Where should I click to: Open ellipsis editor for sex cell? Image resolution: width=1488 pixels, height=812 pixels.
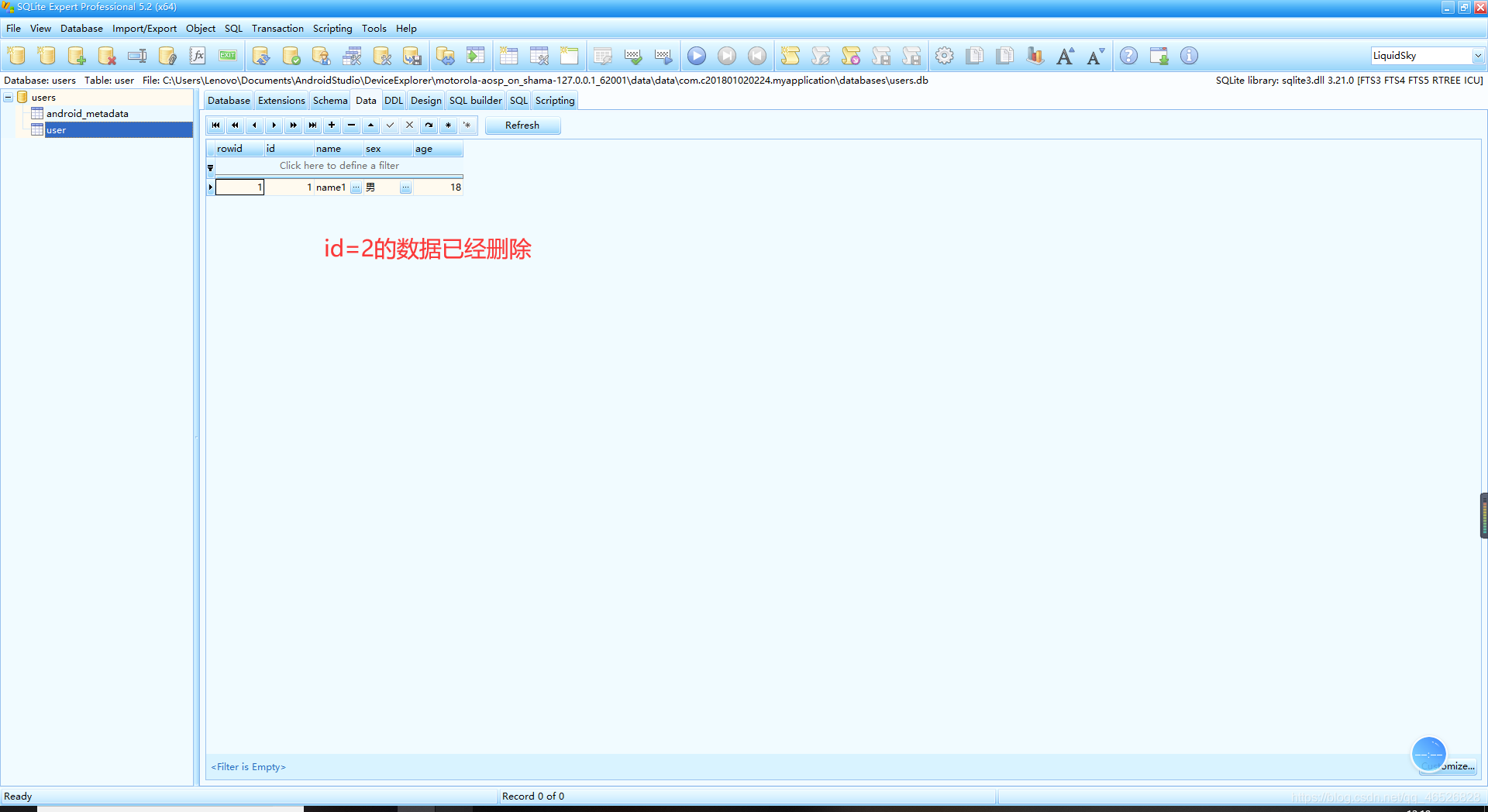pos(406,188)
